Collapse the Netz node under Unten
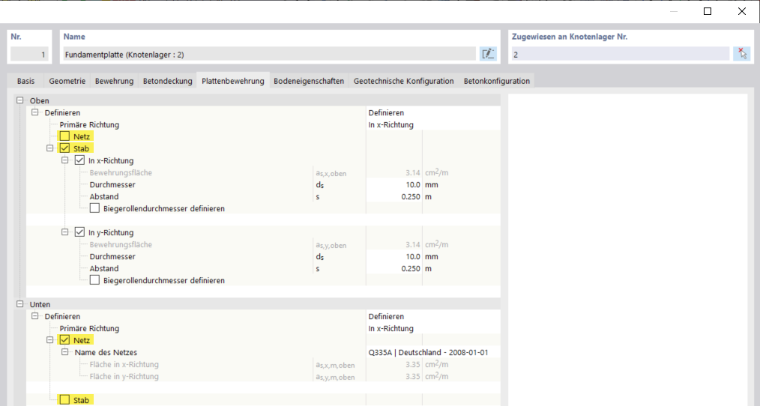The height and width of the screenshot is (406, 760). [x=50, y=340]
